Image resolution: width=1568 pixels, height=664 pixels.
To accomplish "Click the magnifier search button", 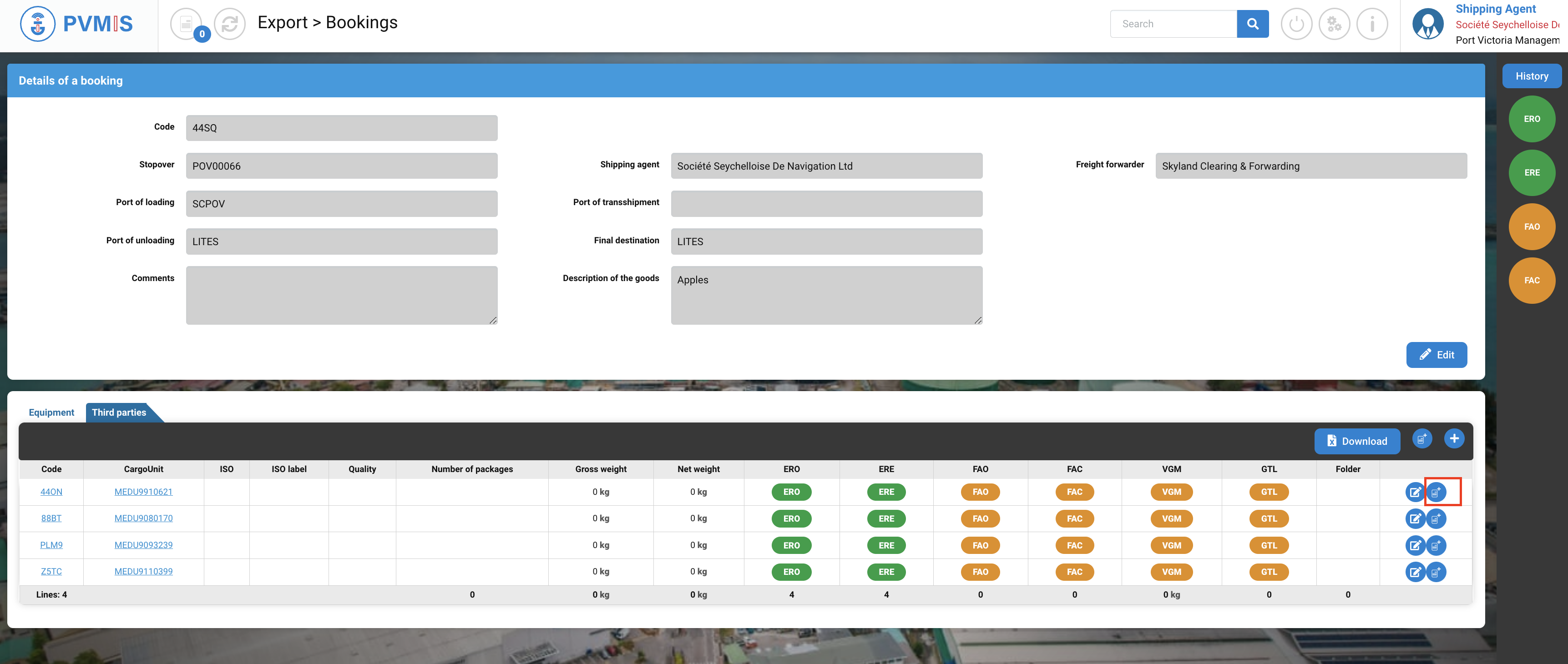I will [x=1252, y=25].
